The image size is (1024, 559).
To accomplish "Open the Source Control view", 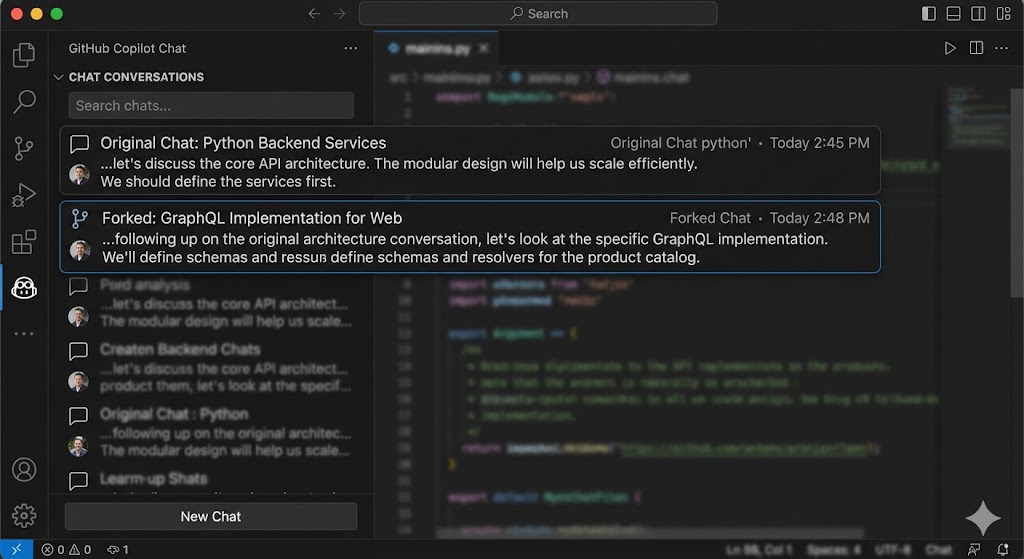I will 24,148.
